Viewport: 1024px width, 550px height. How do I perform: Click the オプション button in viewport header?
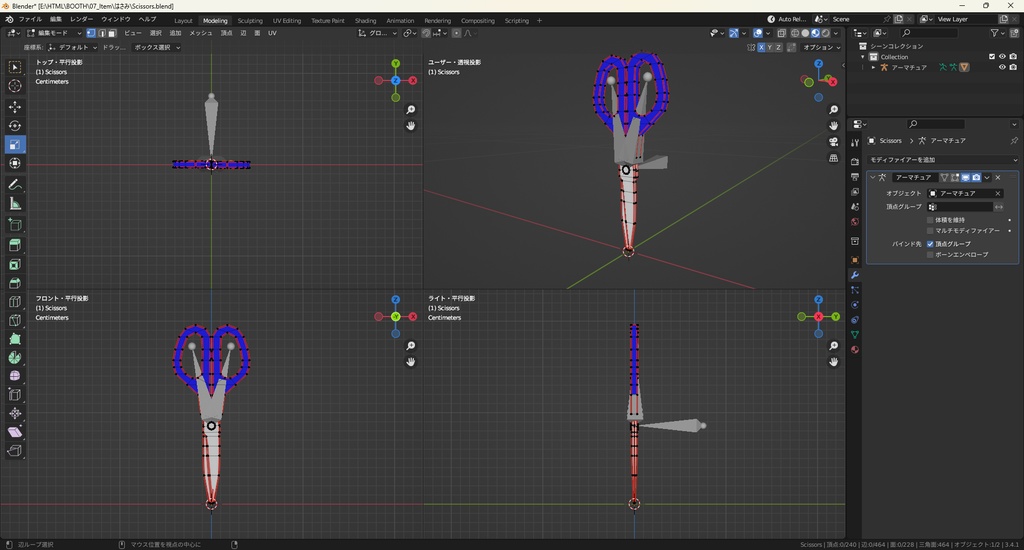click(820, 47)
